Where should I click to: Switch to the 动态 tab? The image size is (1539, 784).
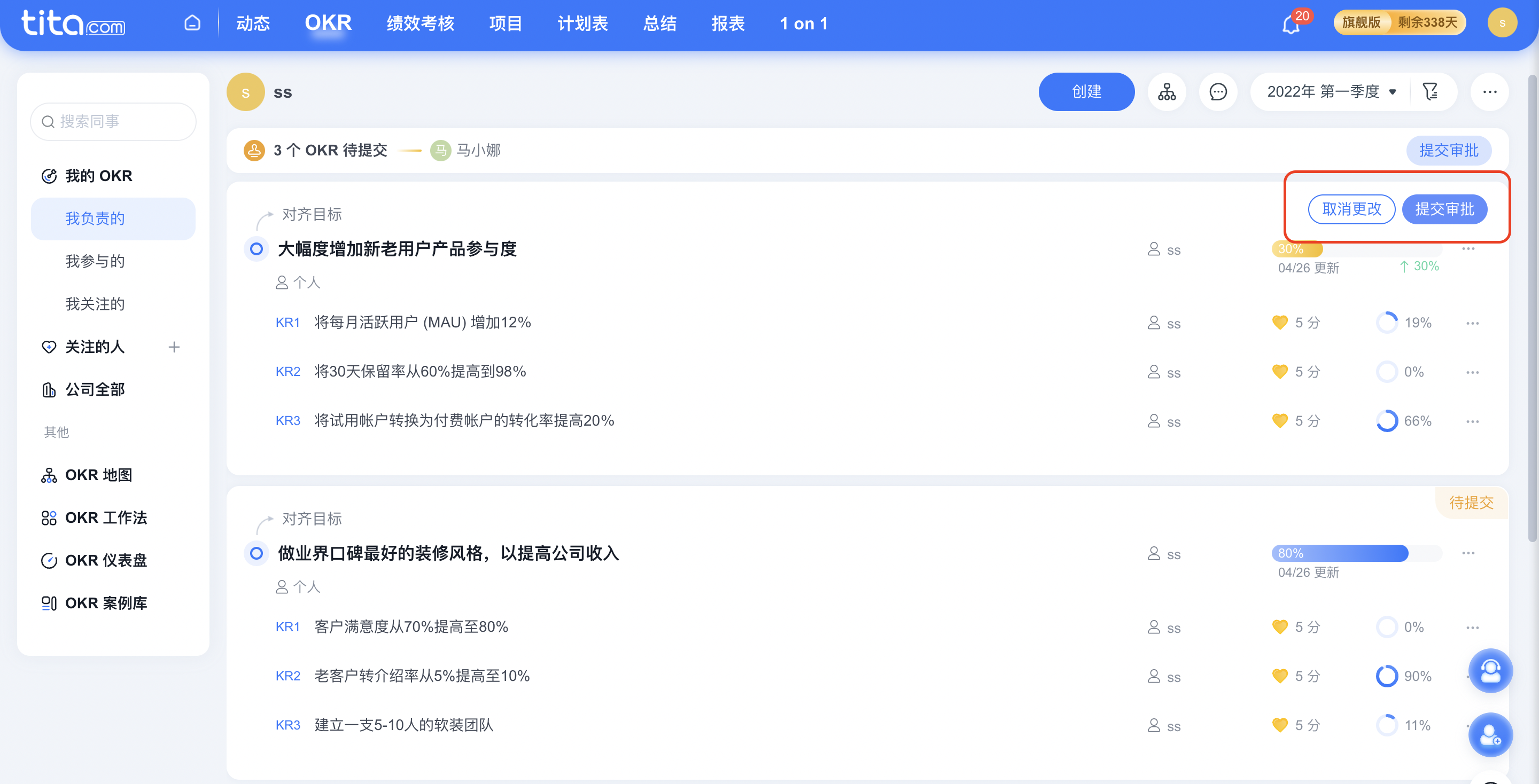[x=253, y=23]
